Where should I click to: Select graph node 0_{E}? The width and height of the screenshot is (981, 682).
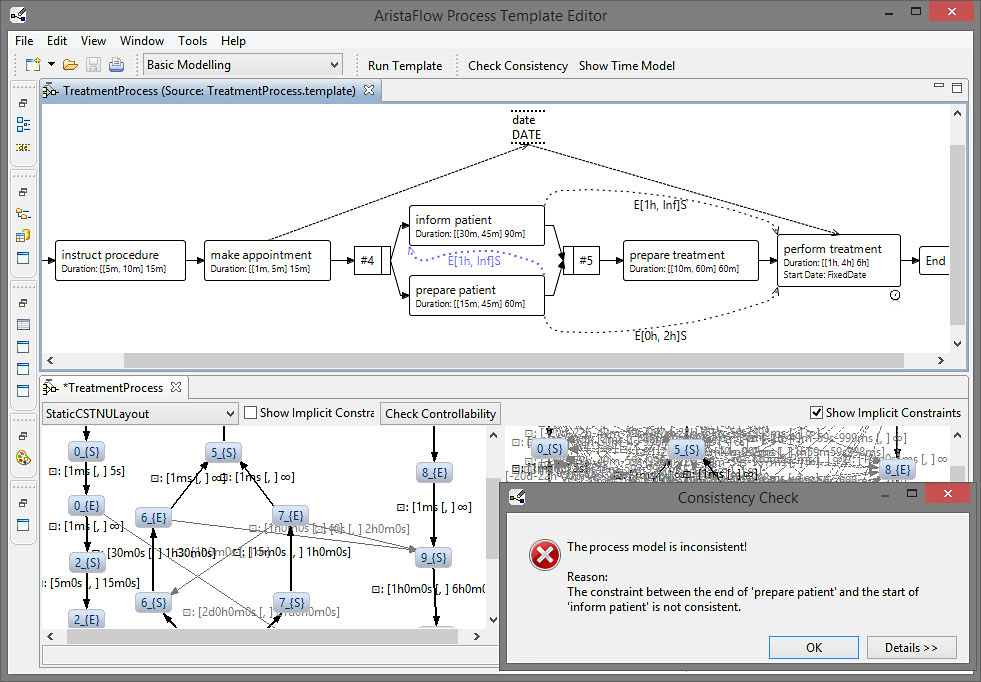86,506
